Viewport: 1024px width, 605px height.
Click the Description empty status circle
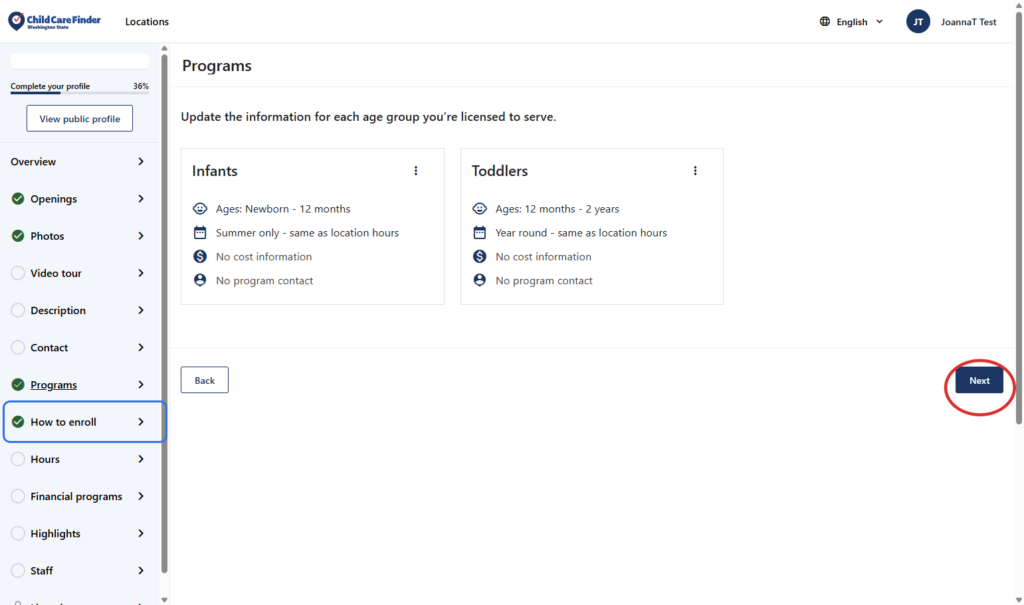18,310
